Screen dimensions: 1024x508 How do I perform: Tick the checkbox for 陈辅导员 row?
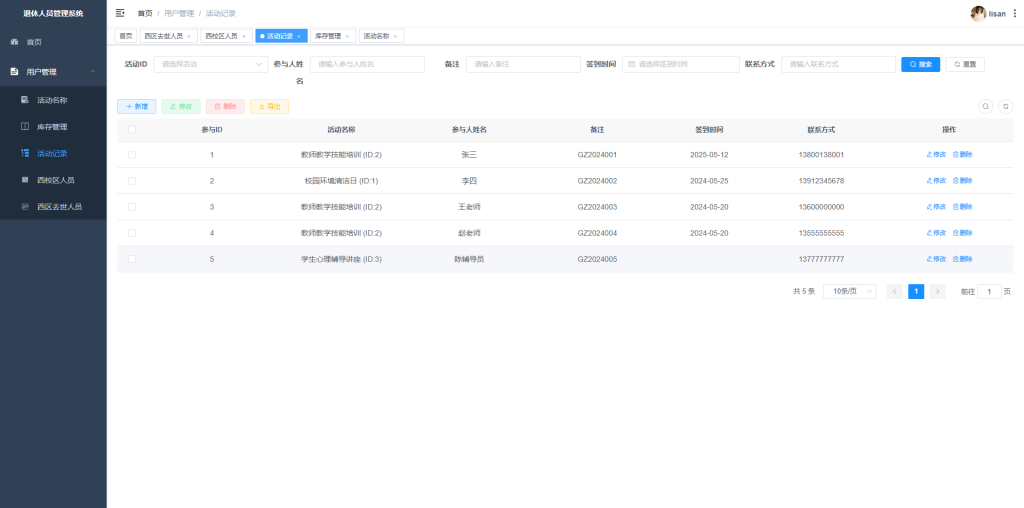click(x=132, y=259)
